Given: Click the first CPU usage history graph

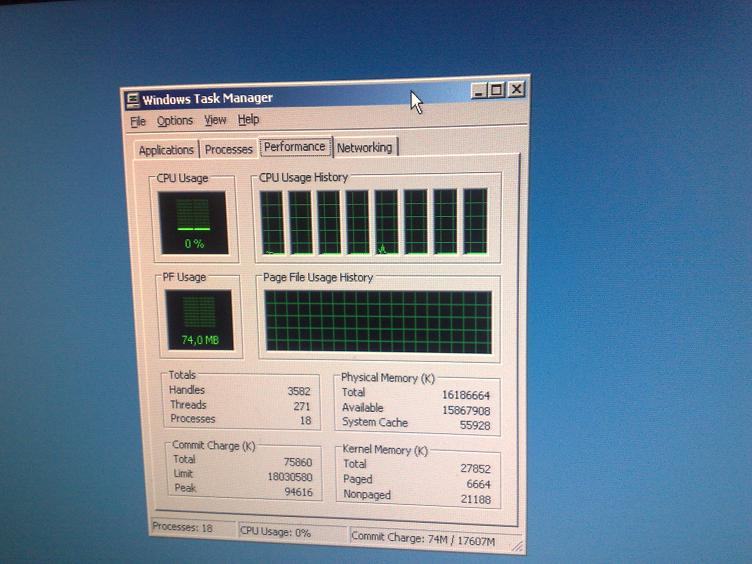Looking at the screenshot, I should pyautogui.click(x=272, y=222).
